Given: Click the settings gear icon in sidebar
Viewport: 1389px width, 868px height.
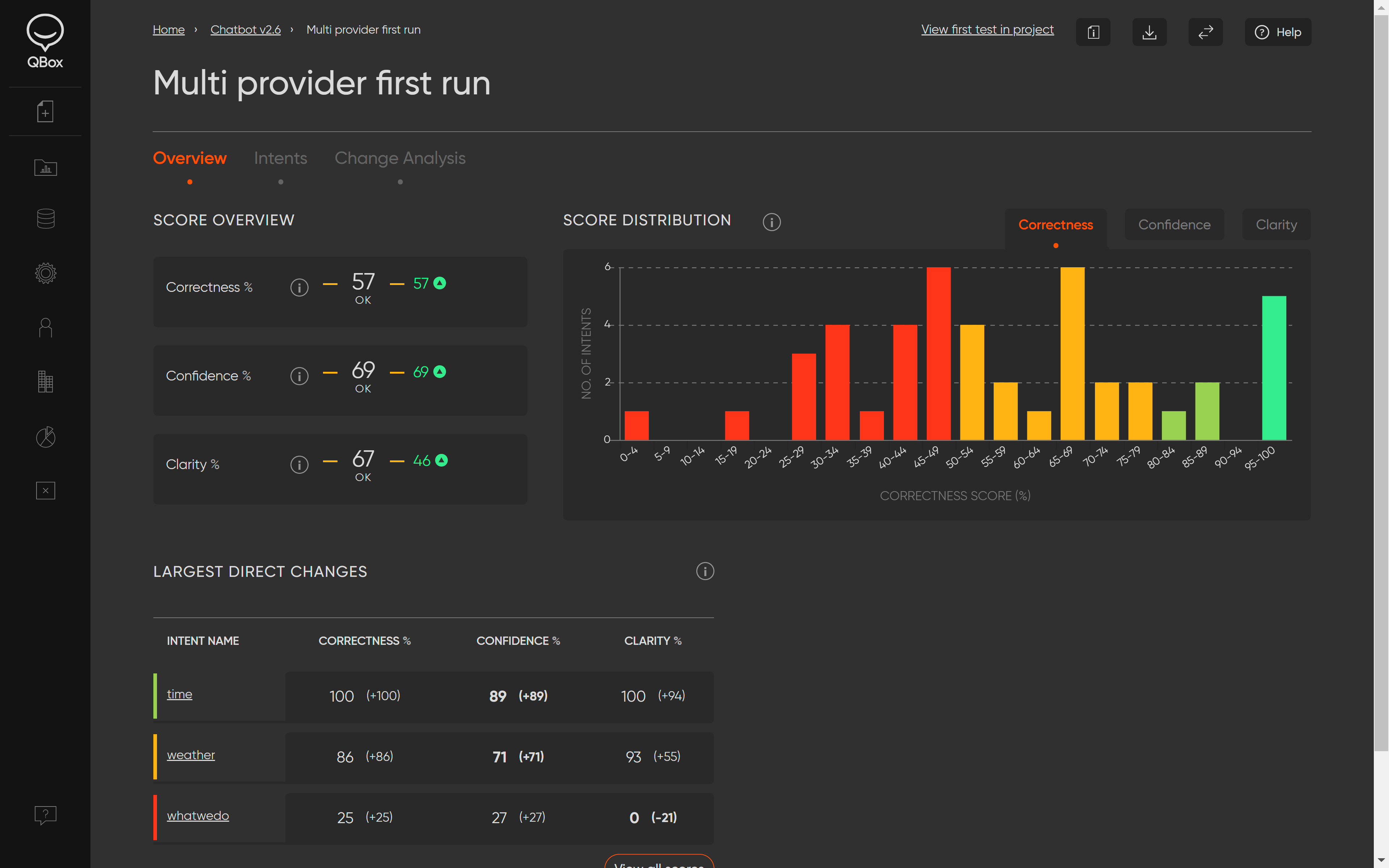Looking at the screenshot, I should point(45,273).
